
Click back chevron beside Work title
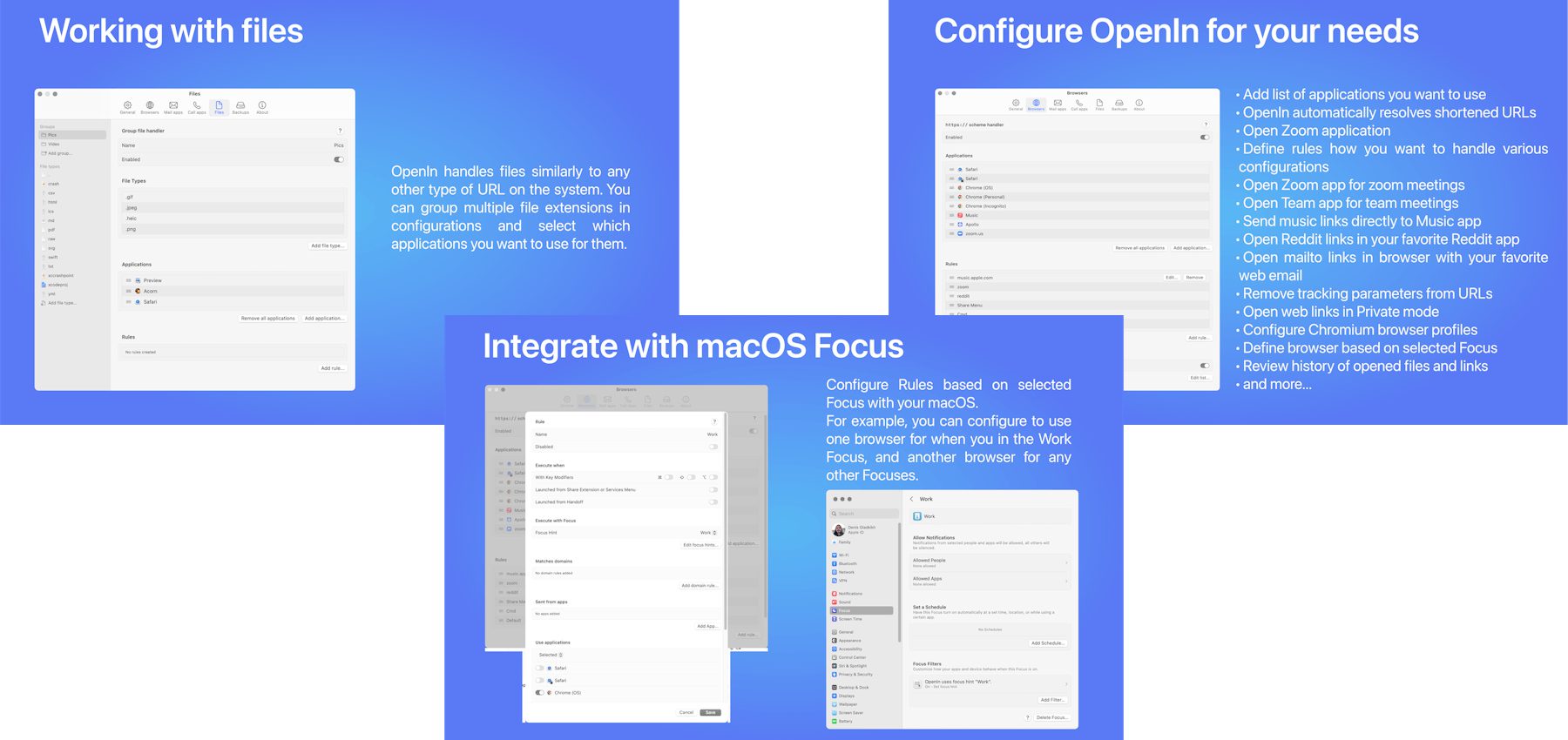pos(912,499)
